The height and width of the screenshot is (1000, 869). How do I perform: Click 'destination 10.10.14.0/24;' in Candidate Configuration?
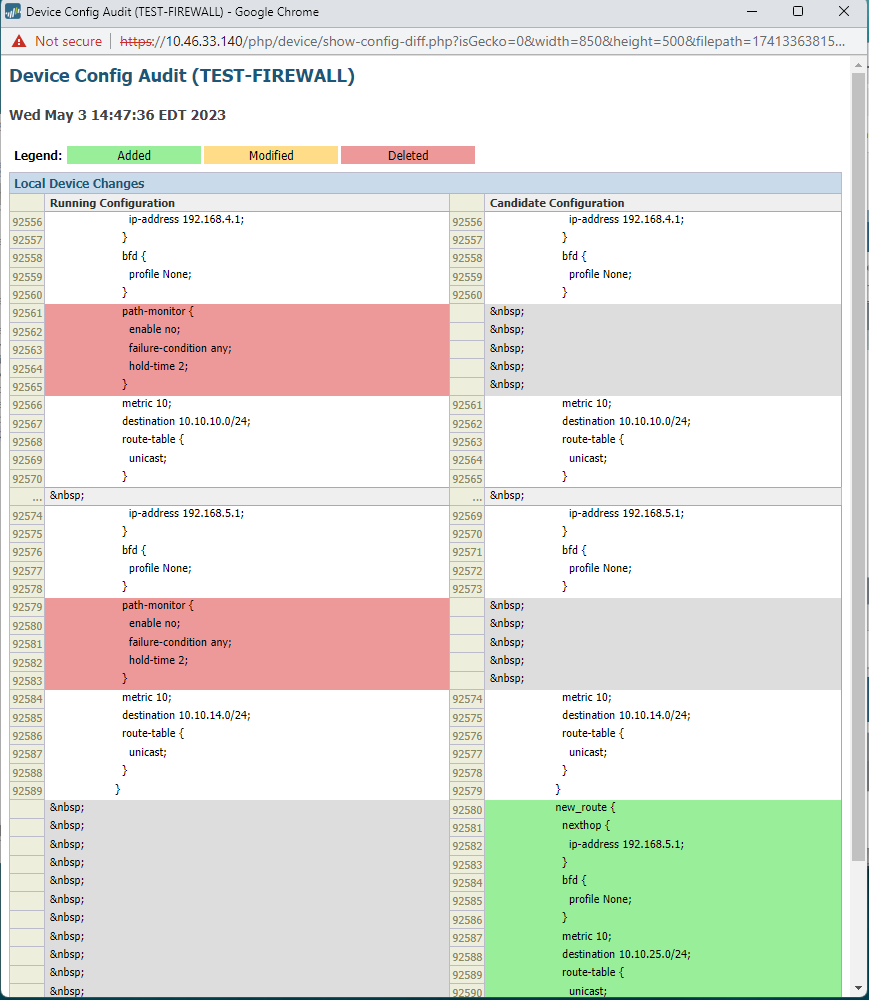click(626, 715)
